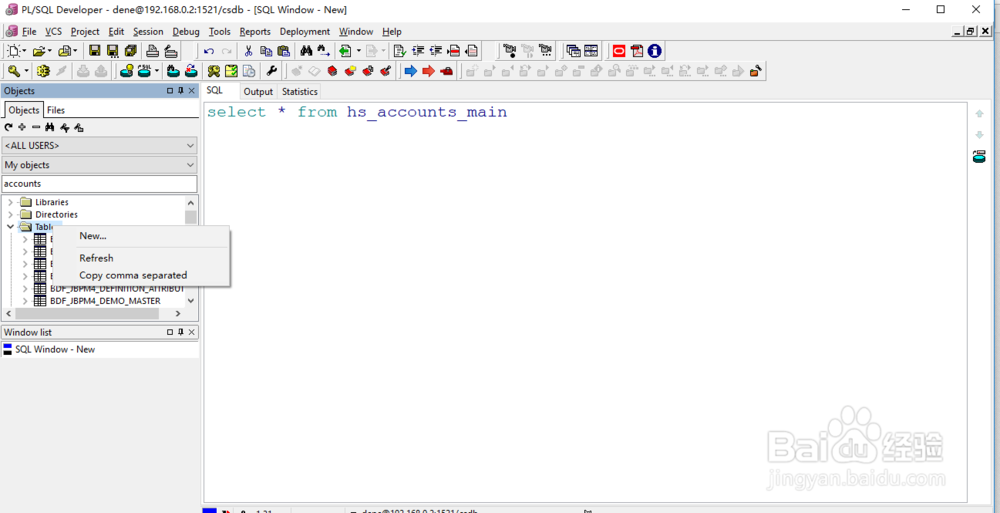Open the Tools menu
1000x513 pixels.
[219, 31]
